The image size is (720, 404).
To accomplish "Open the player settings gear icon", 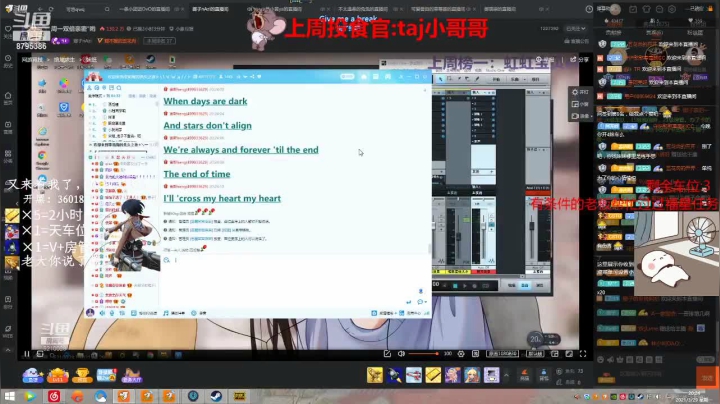I will pyautogui.click(x=461, y=354).
